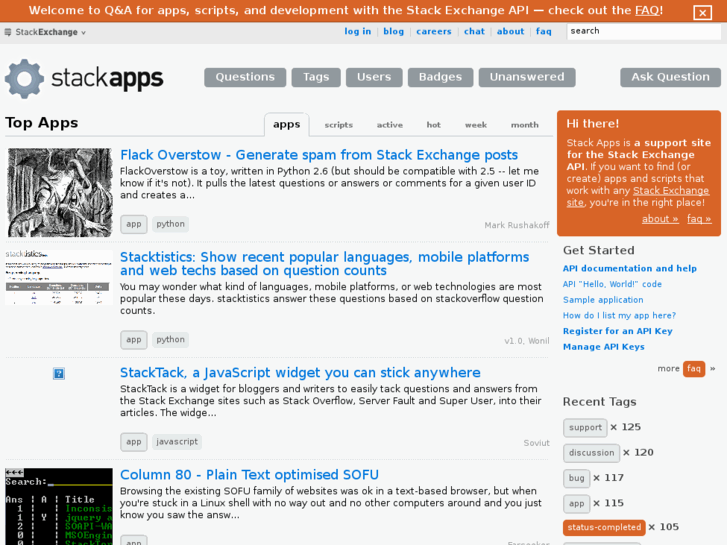Screen dimensions: 727x545
Task: Open v1.0, Wonil author text
Action: click(x=527, y=341)
